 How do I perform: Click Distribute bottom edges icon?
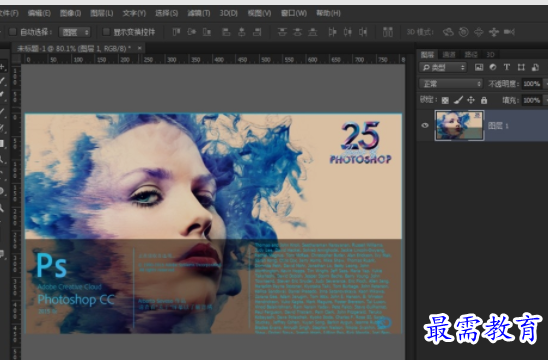(313, 32)
